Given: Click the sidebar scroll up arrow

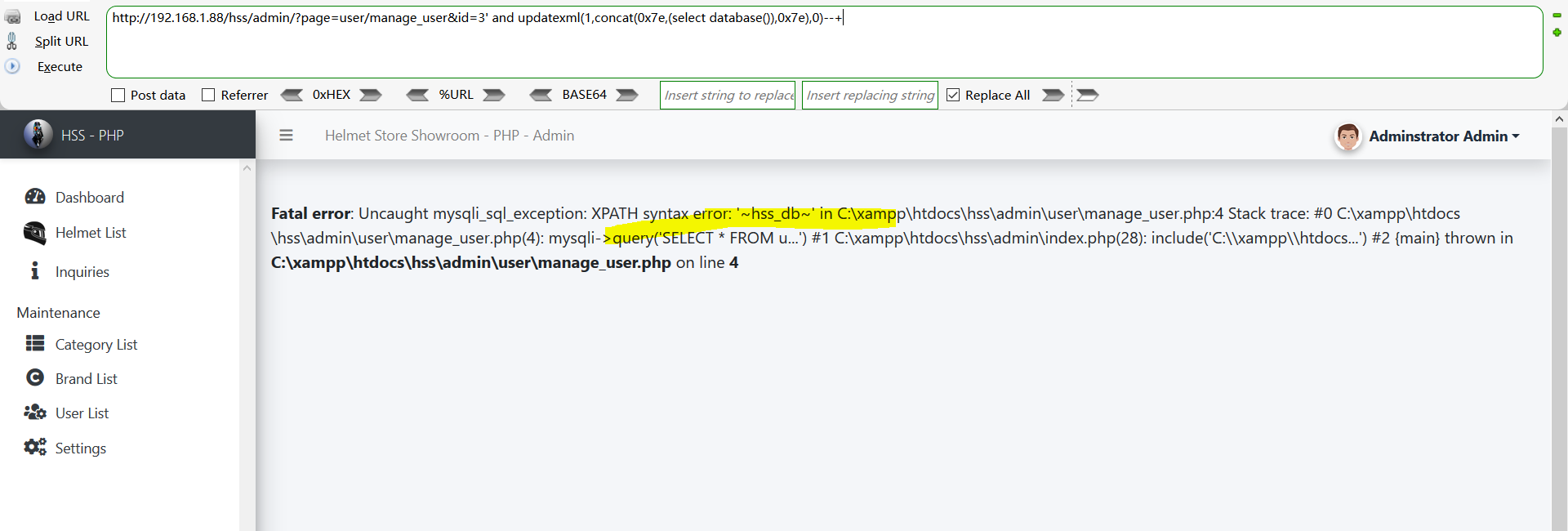Looking at the screenshot, I should pyautogui.click(x=247, y=168).
